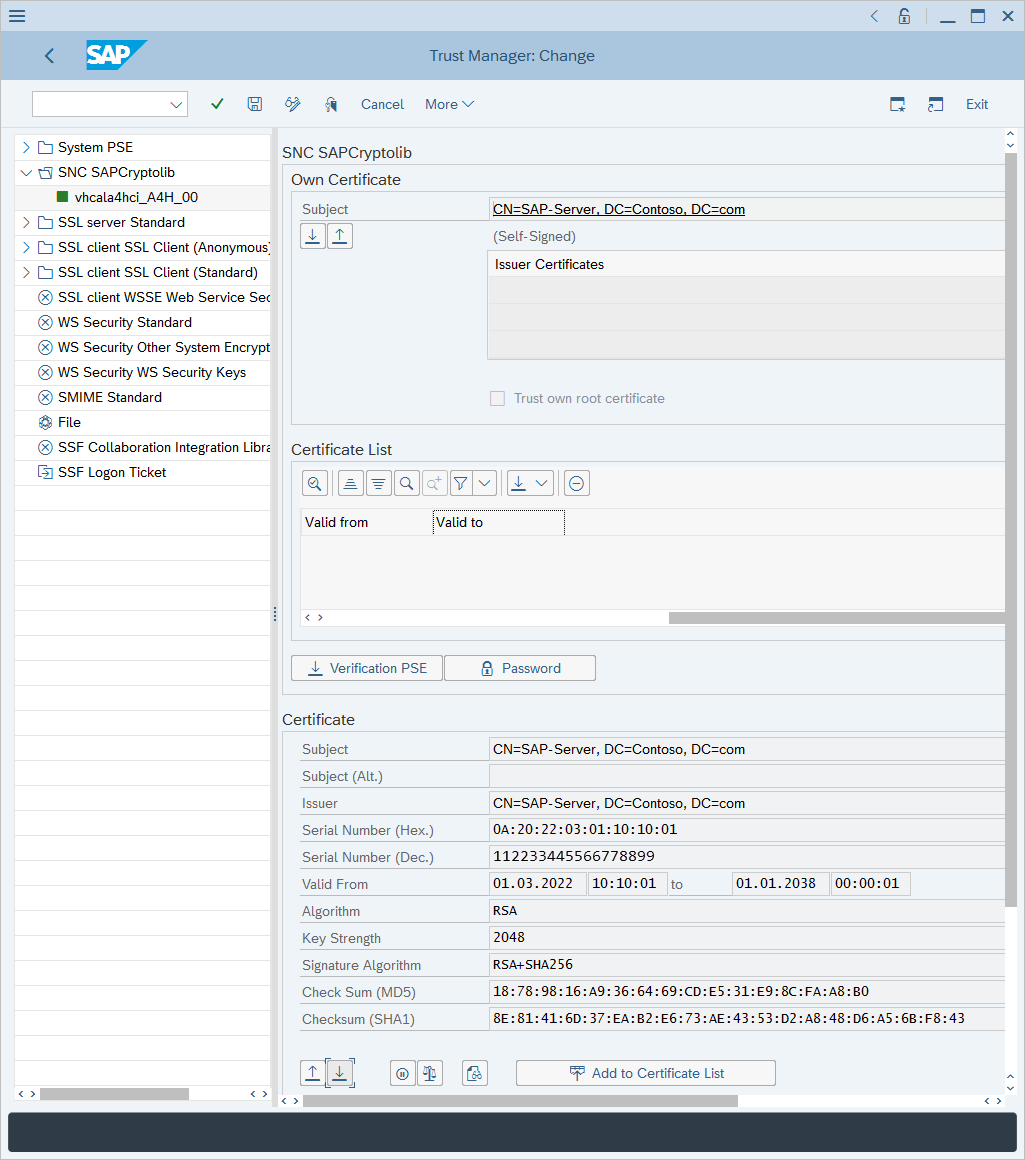Click the Add to Certificate List button
This screenshot has height=1160, width=1025.
[x=646, y=1073]
